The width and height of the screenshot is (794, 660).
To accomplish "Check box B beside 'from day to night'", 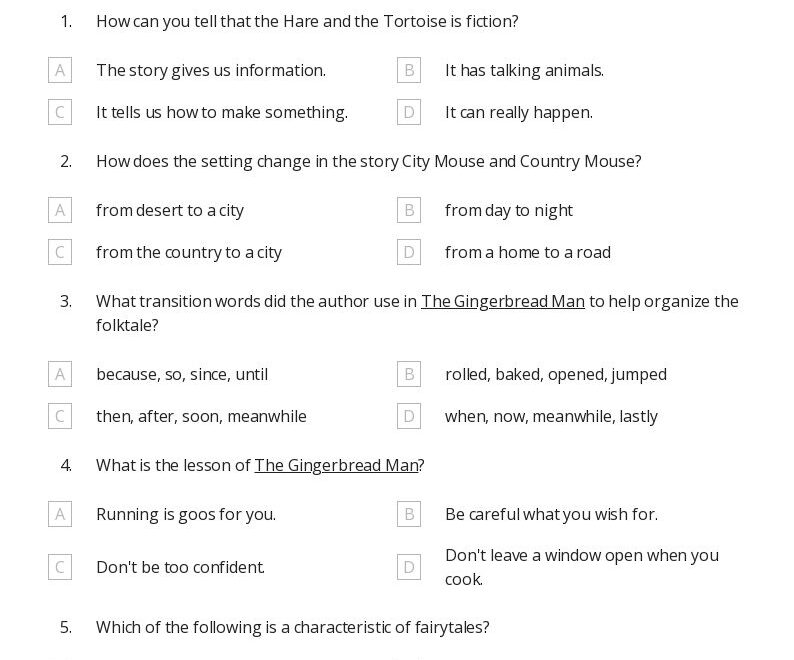I will click(x=408, y=210).
